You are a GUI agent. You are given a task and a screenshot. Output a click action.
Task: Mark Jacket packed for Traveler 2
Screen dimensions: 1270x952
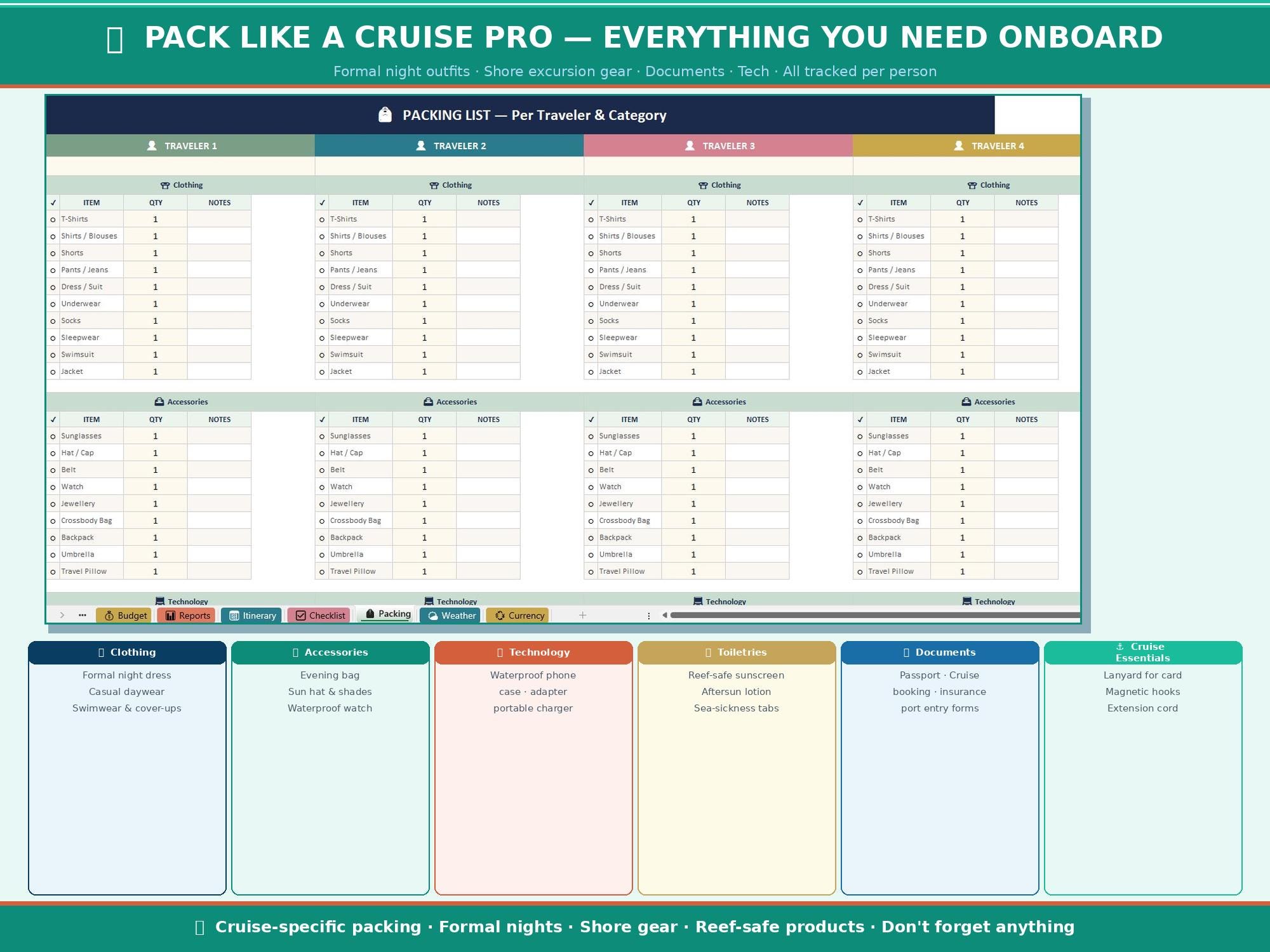click(x=322, y=372)
